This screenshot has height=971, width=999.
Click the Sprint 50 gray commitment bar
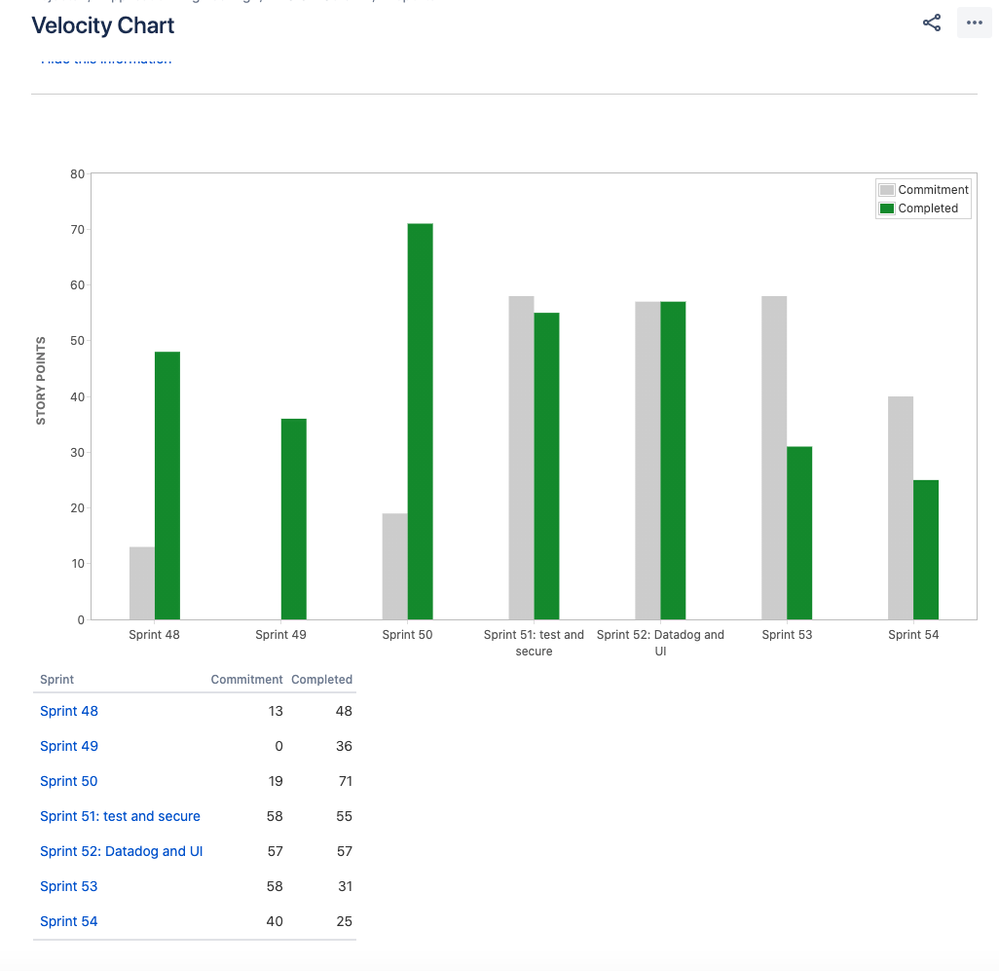[395, 566]
